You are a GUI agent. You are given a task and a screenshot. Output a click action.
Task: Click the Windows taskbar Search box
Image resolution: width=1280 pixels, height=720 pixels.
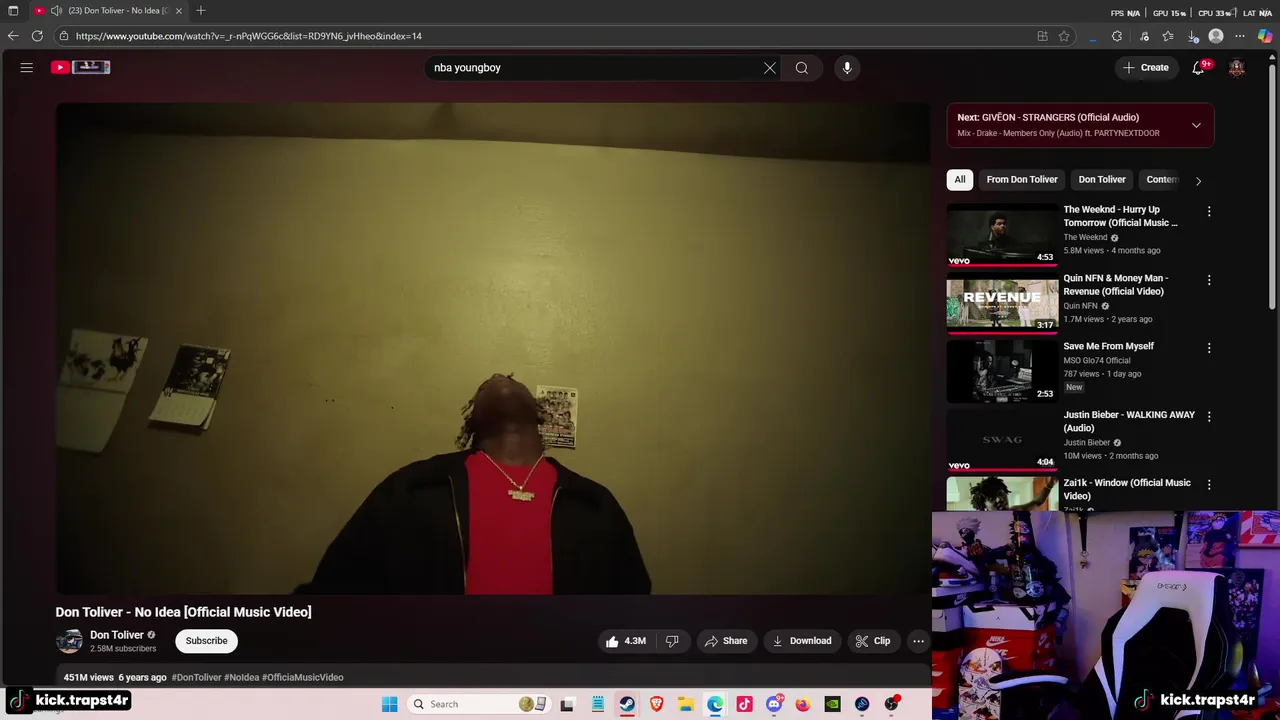pos(480,704)
